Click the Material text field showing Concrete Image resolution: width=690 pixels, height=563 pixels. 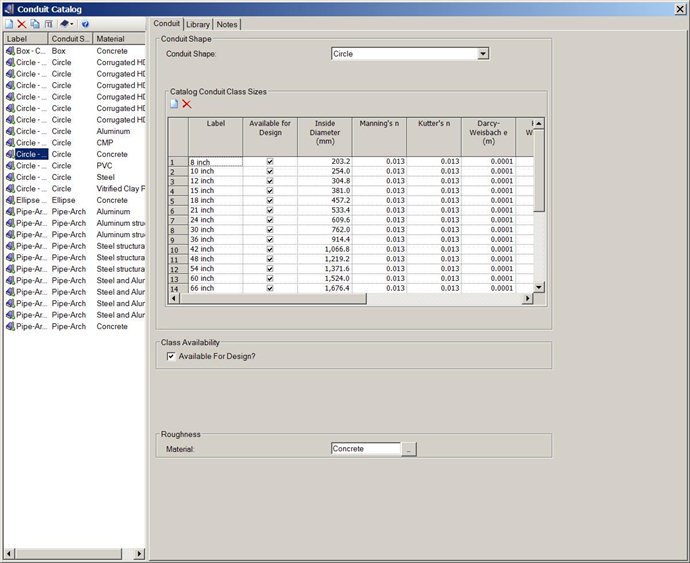click(366, 449)
